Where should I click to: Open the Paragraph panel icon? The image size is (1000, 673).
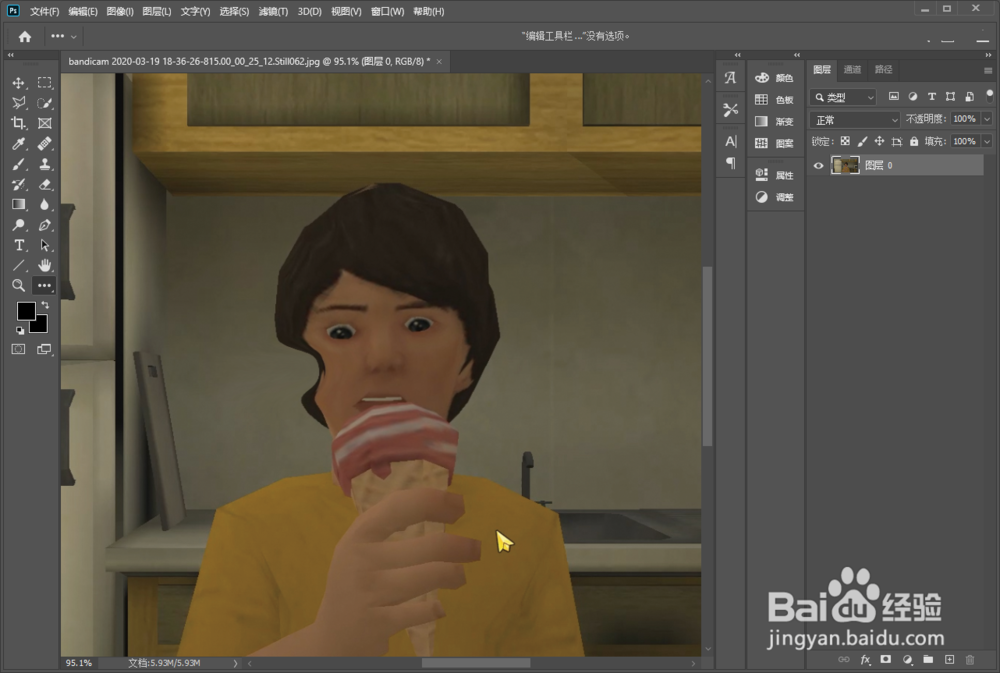tap(730, 163)
